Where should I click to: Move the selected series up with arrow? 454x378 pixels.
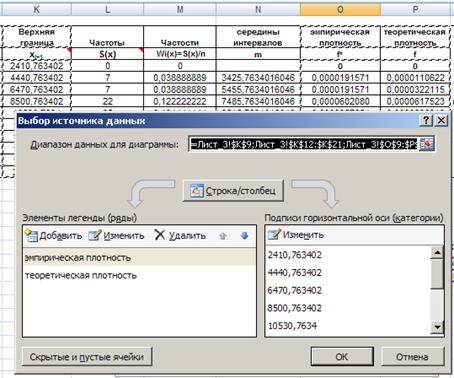(x=223, y=236)
